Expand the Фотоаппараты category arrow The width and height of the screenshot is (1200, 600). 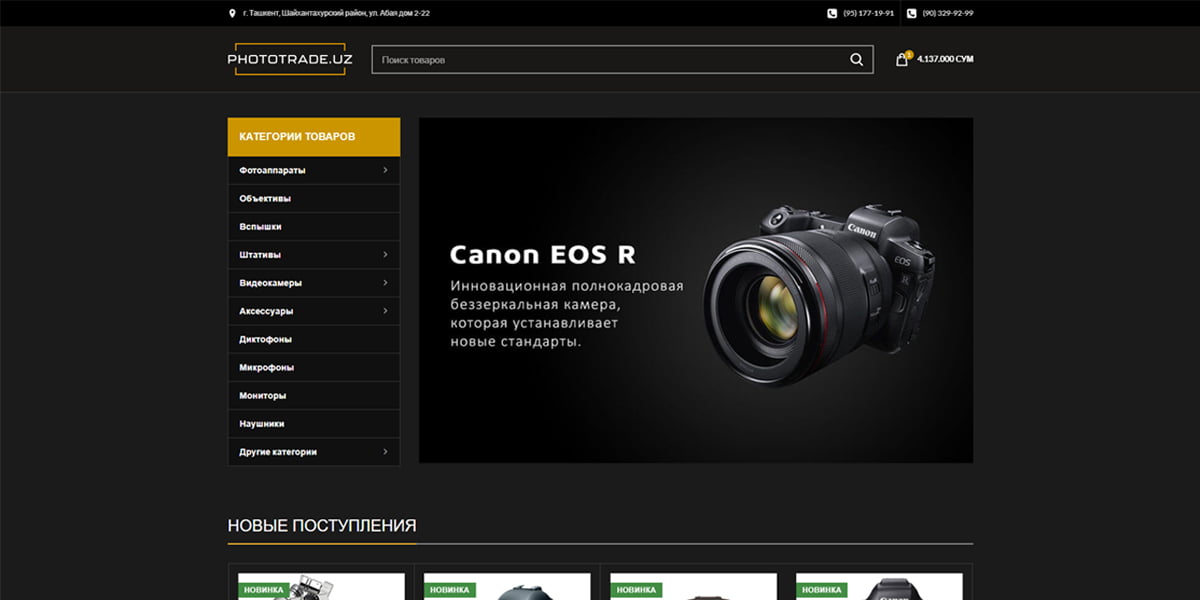[x=385, y=170]
